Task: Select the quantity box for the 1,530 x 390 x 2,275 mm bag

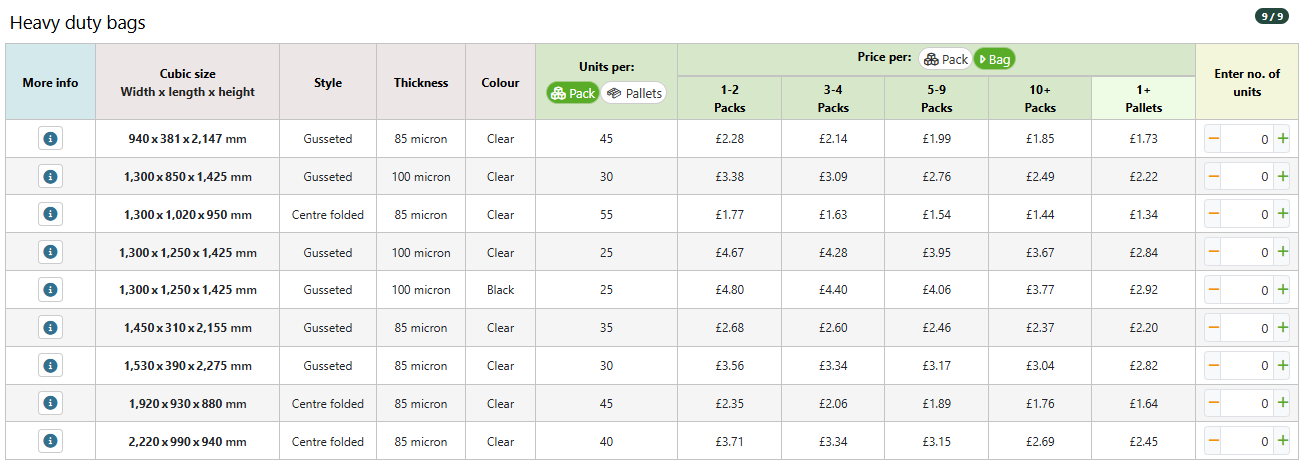Action: 1248,365
